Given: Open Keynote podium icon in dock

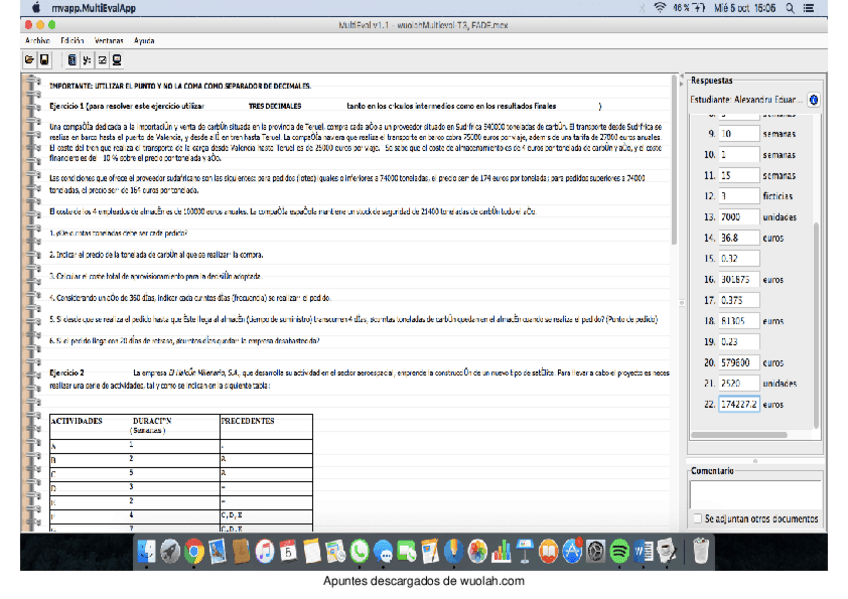Looking at the screenshot, I should (525, 552).
